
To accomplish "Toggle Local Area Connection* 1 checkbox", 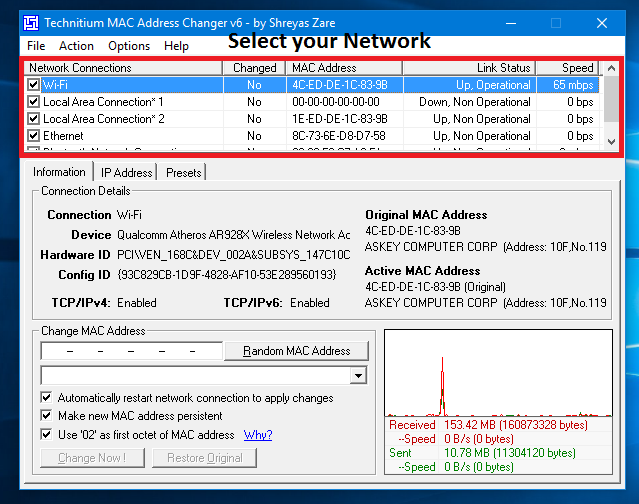I will (33, 102).
